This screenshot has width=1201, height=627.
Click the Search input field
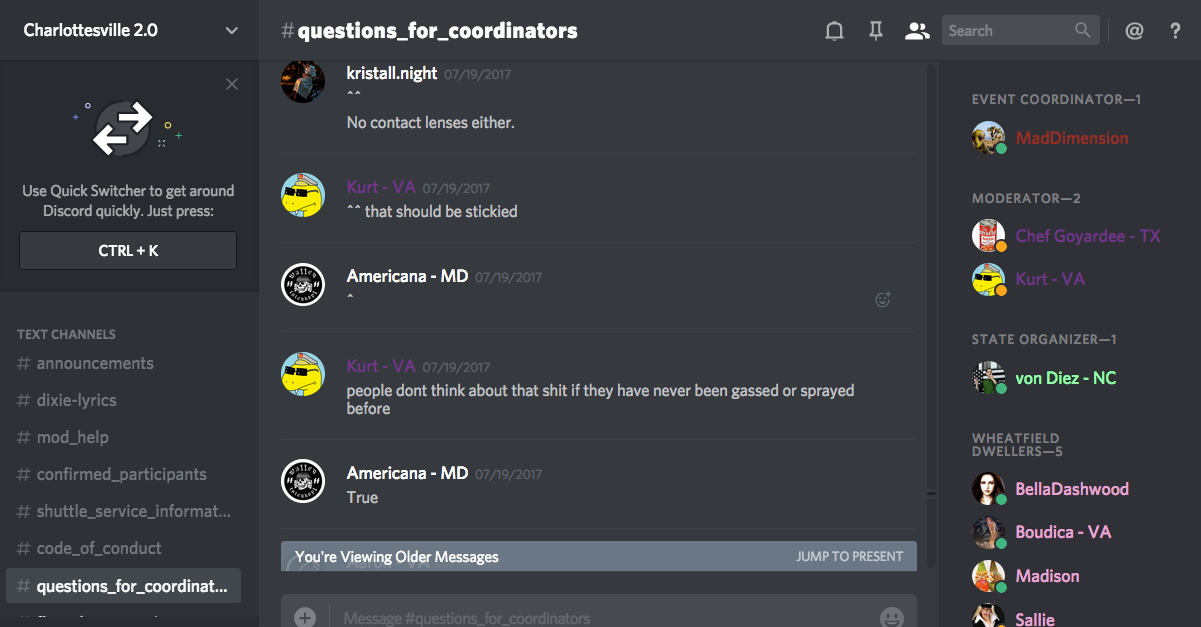[x=1020, y=31]
